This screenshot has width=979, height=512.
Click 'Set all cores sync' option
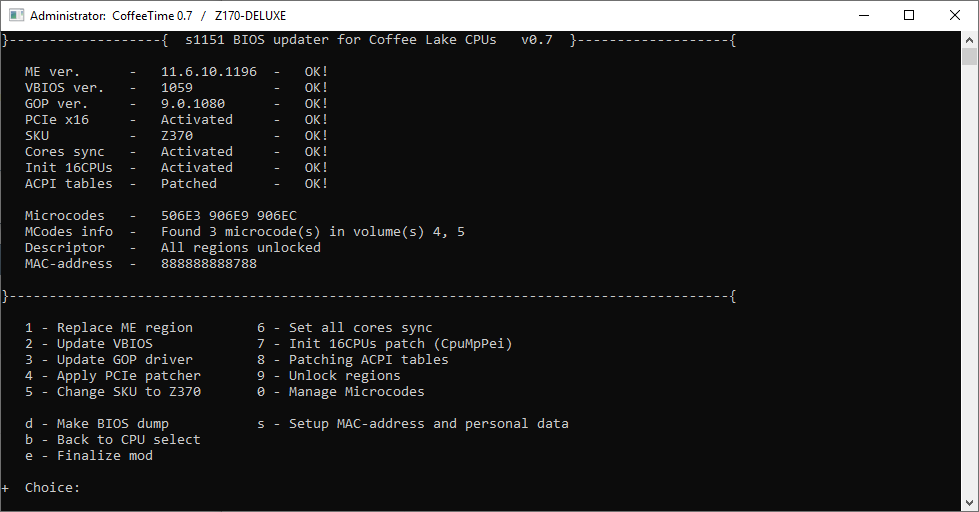tap(345, 328)
